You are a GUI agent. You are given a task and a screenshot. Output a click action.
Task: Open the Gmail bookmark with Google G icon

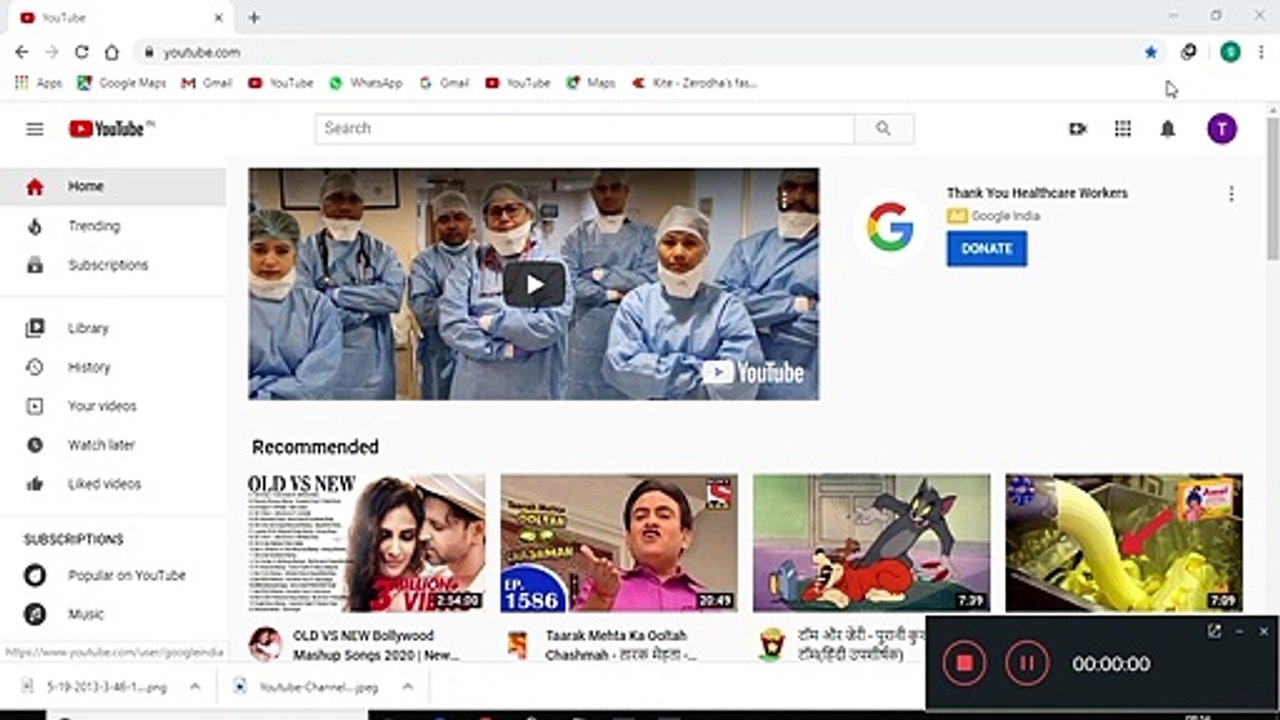coord(444,83)
